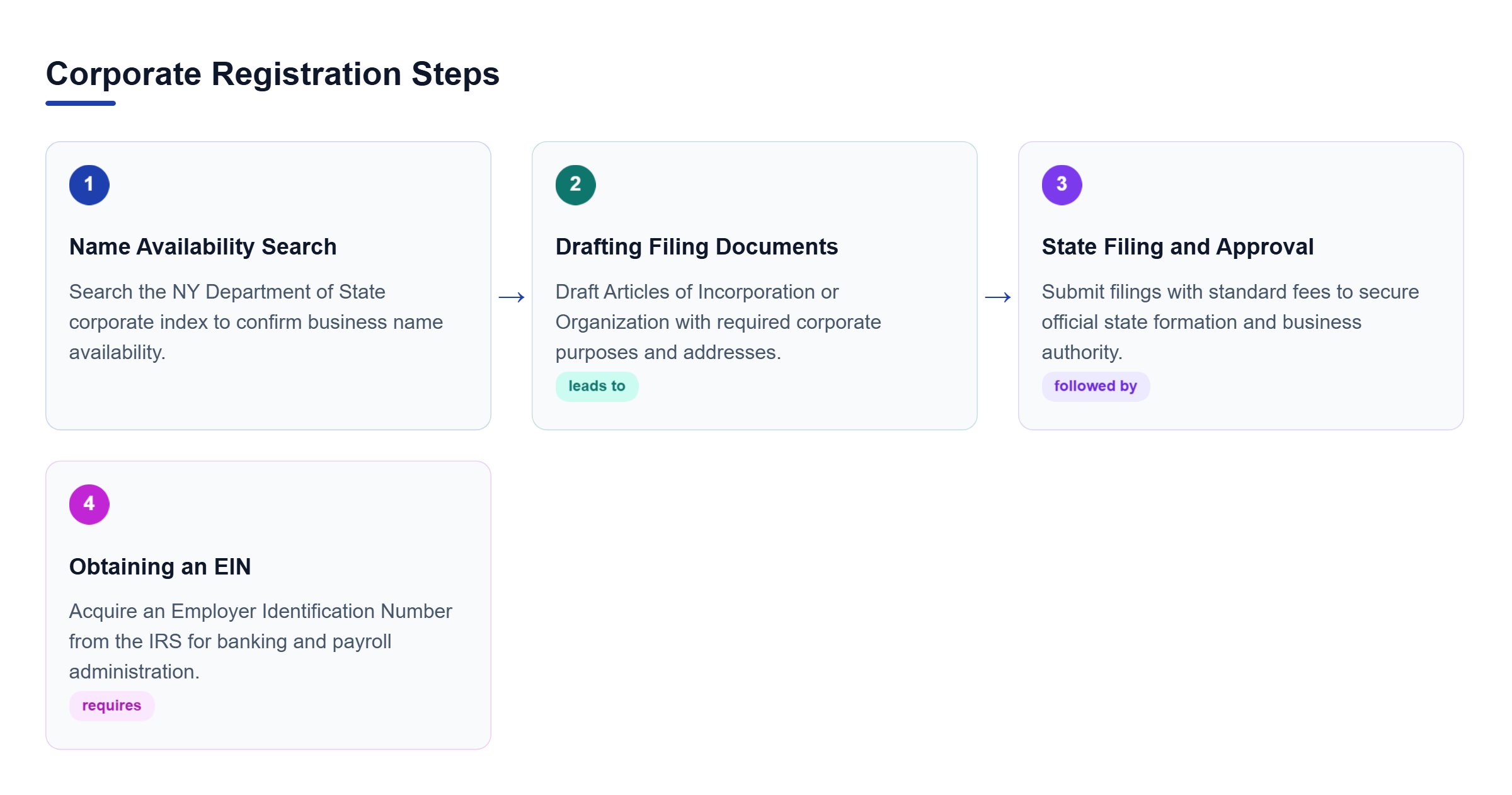Select the 'State Filing and Approval' heading
The height and width of the screenshot is (795, 1512).
[x=1177, y=246]
